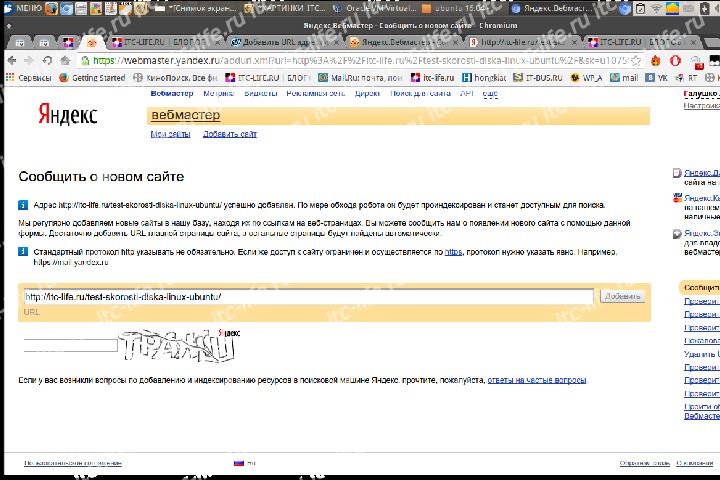
Task: Open the hongkiat bookmark
Action: pos(484,78)
